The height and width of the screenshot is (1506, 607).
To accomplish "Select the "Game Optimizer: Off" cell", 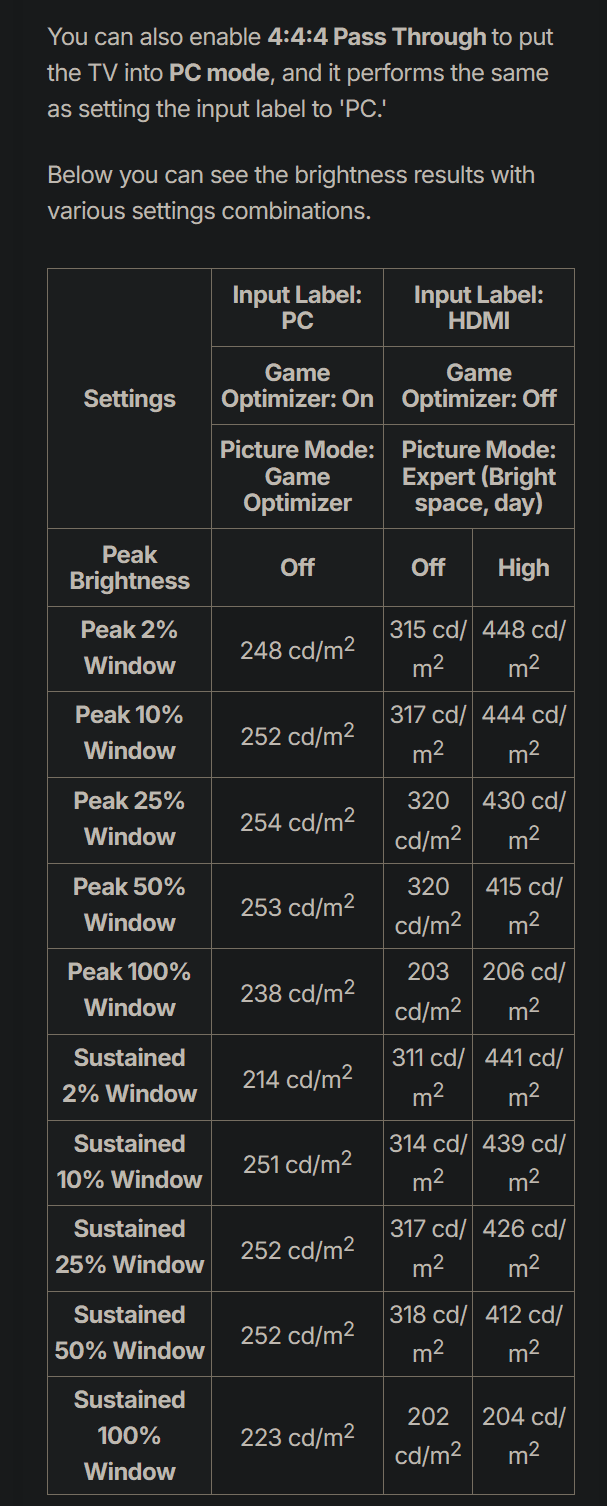I will (x=478, y=386).
